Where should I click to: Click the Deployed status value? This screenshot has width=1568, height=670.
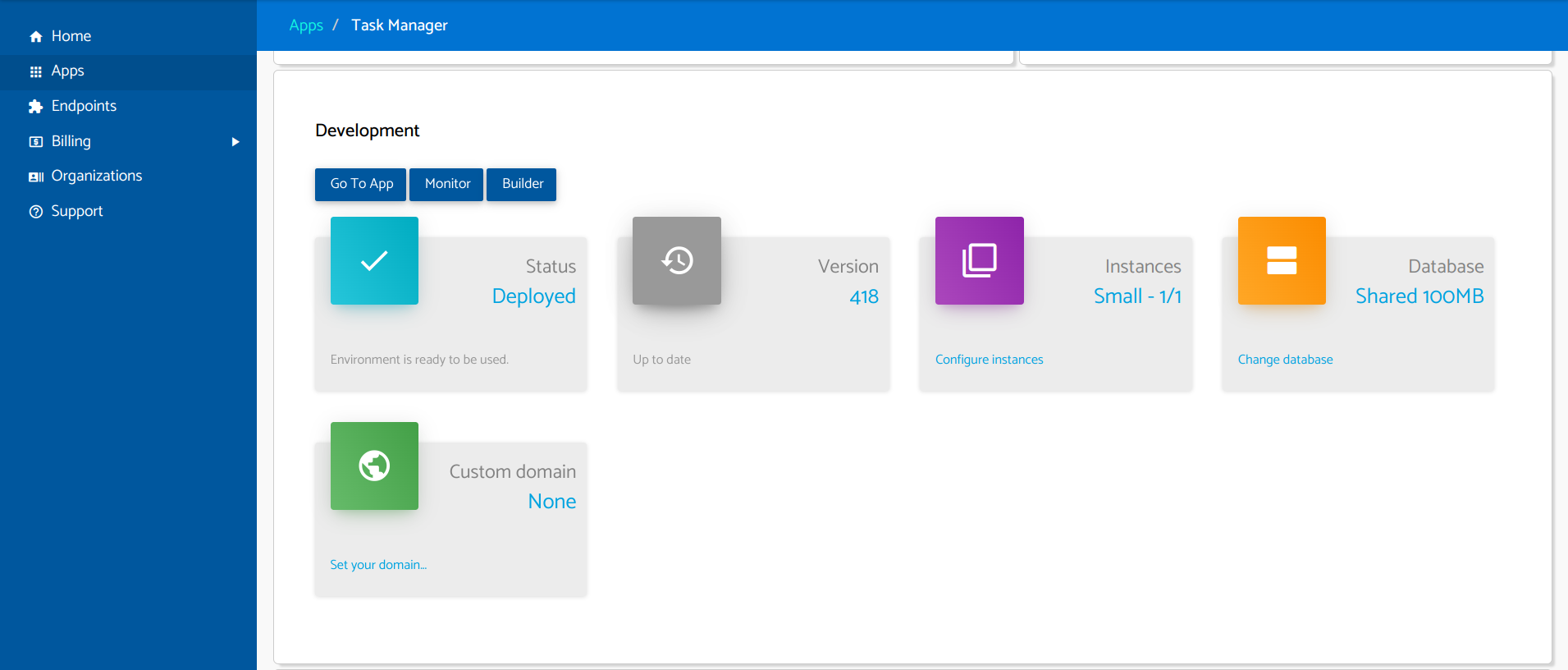(x=534, y=296)
